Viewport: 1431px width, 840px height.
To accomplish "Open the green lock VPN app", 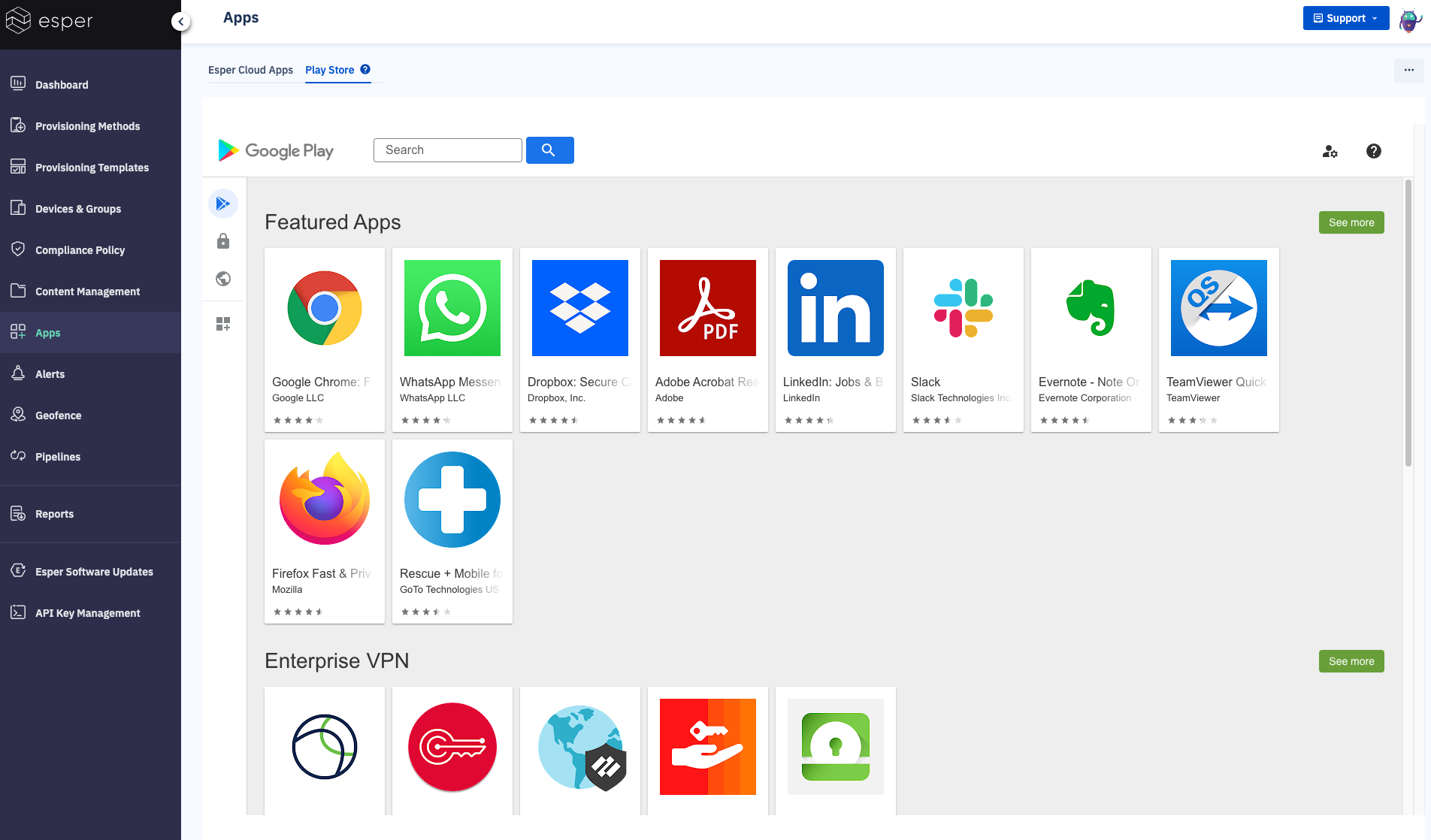I will [x=836, y=750].
